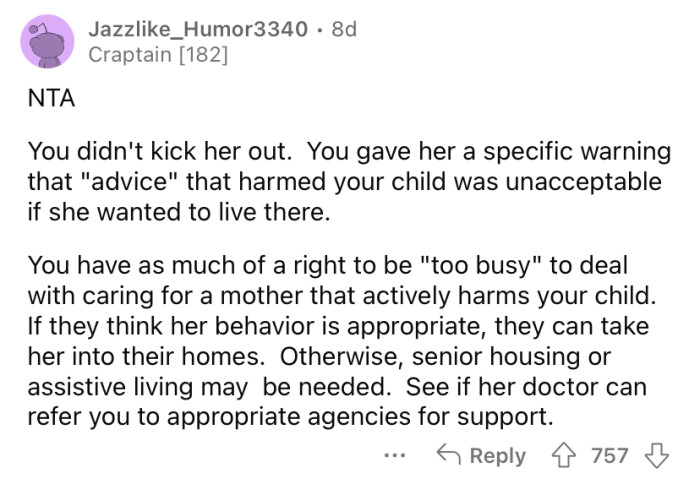This screenshot has width=700, height=484.
Task: Select the Craptain [182] user flair
Action: pos(158,54)
